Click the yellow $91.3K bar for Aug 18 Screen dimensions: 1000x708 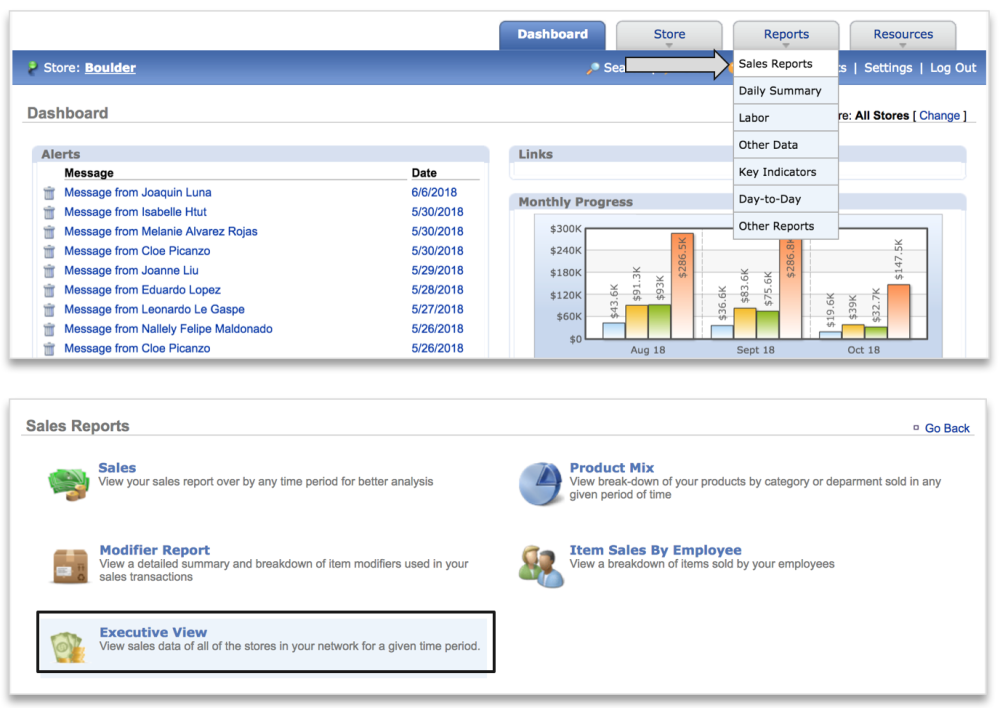point(636,322)
